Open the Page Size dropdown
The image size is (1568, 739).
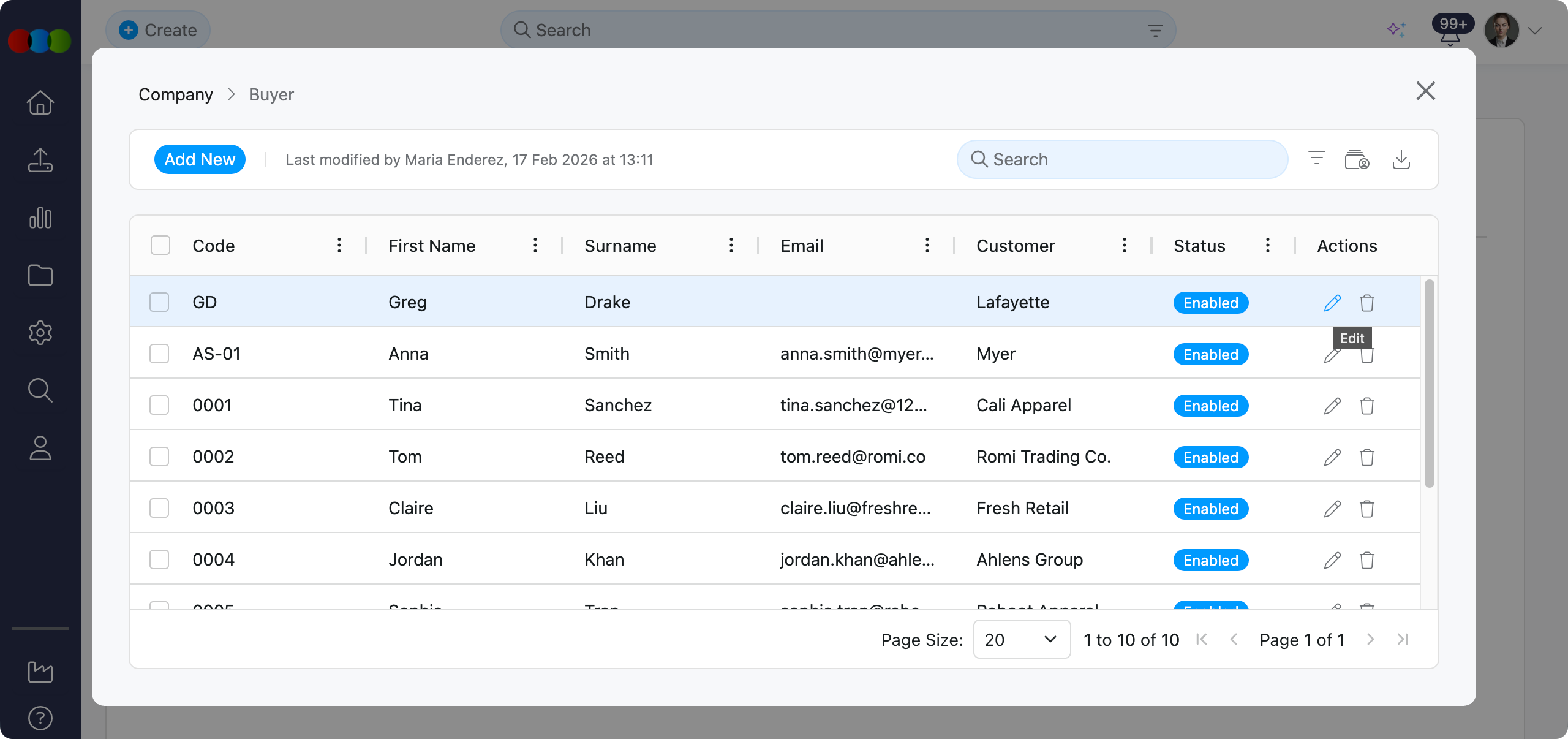(x=1021, y=640)
